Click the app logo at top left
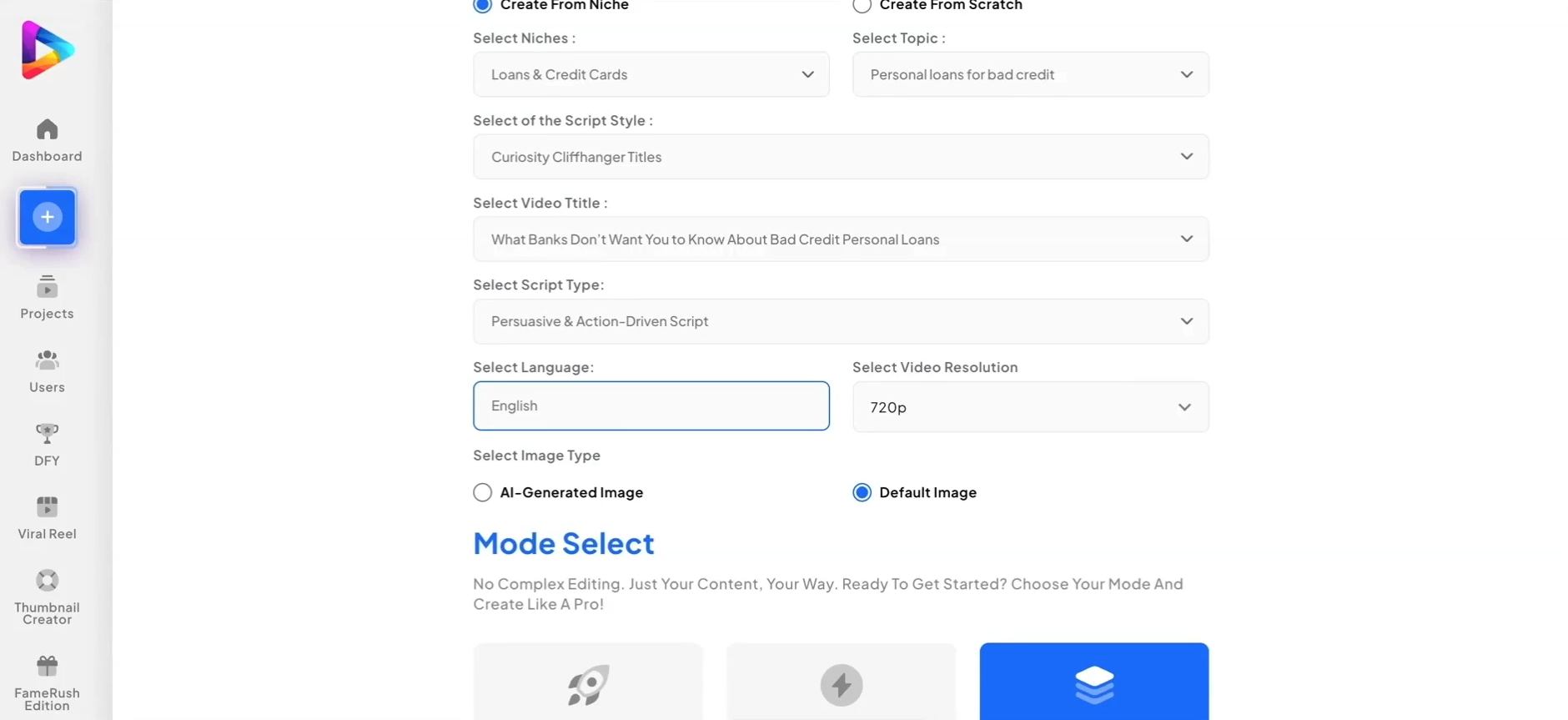This screenshot has height=720, width=1568. click(x=48, y=50)
